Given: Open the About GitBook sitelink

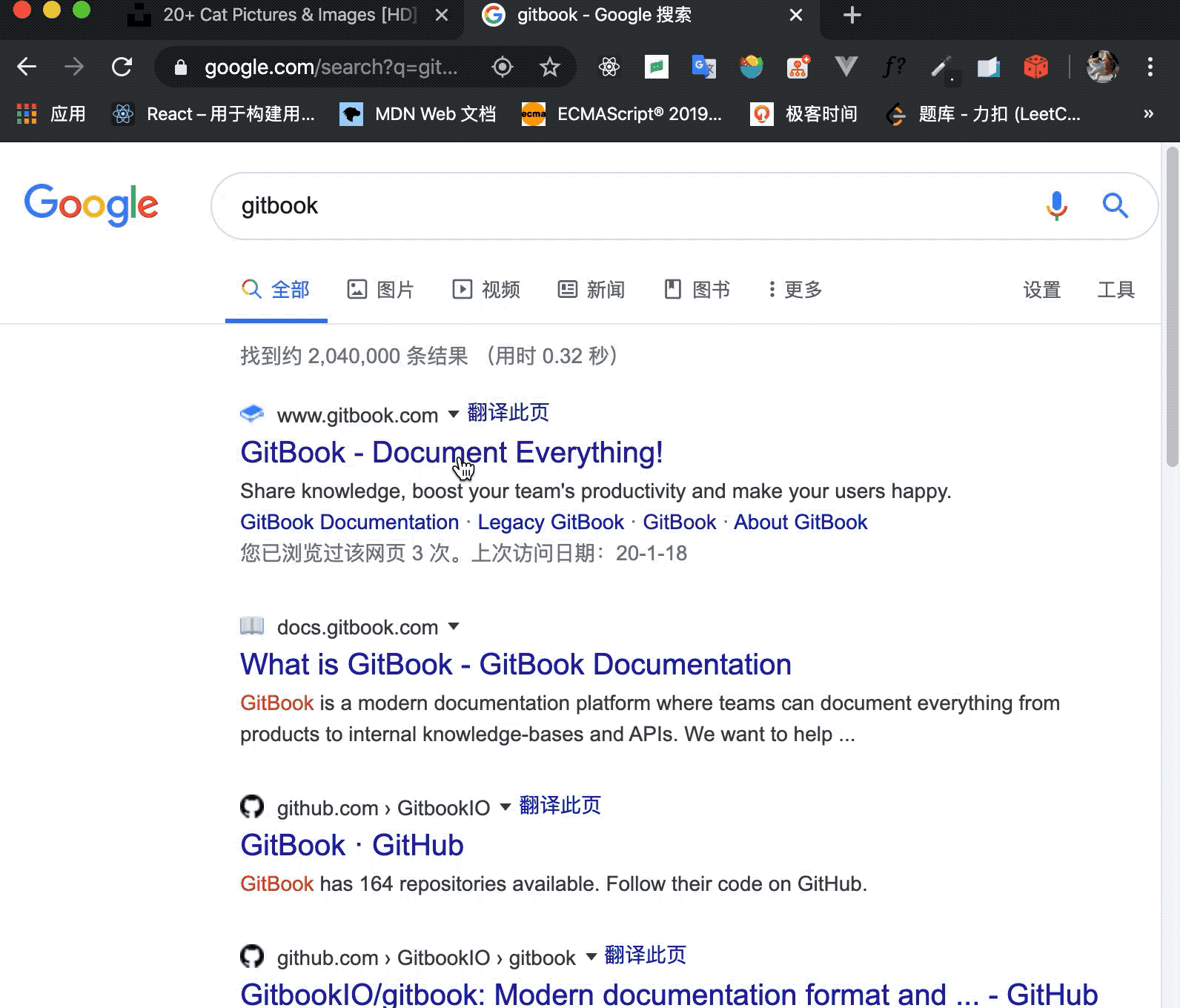Looking at the screenshot, I should 801,522.
